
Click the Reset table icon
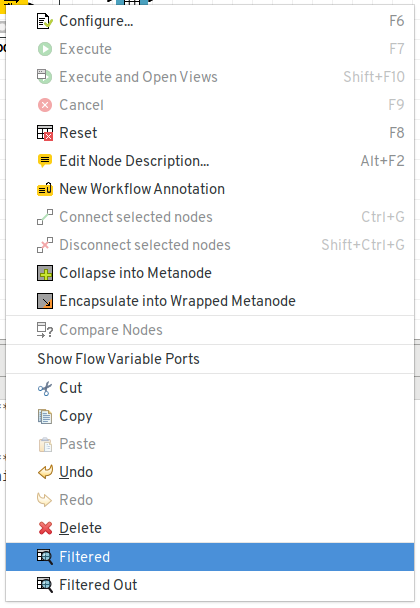(x=45, y=133)
